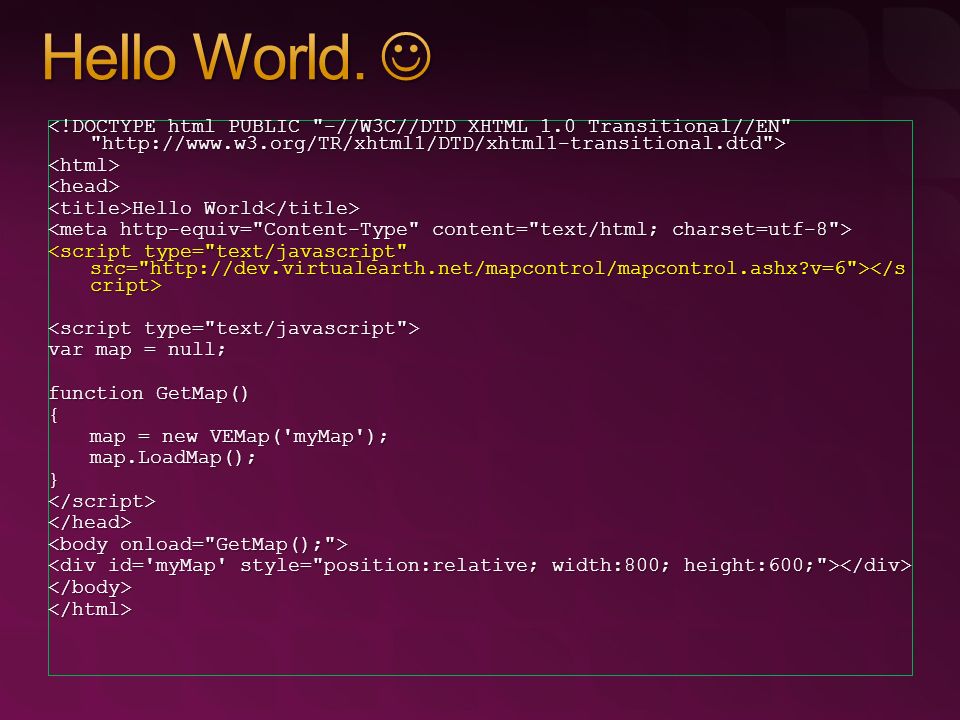Click the meta http-equiv Content-Type line

coord(450,230)
